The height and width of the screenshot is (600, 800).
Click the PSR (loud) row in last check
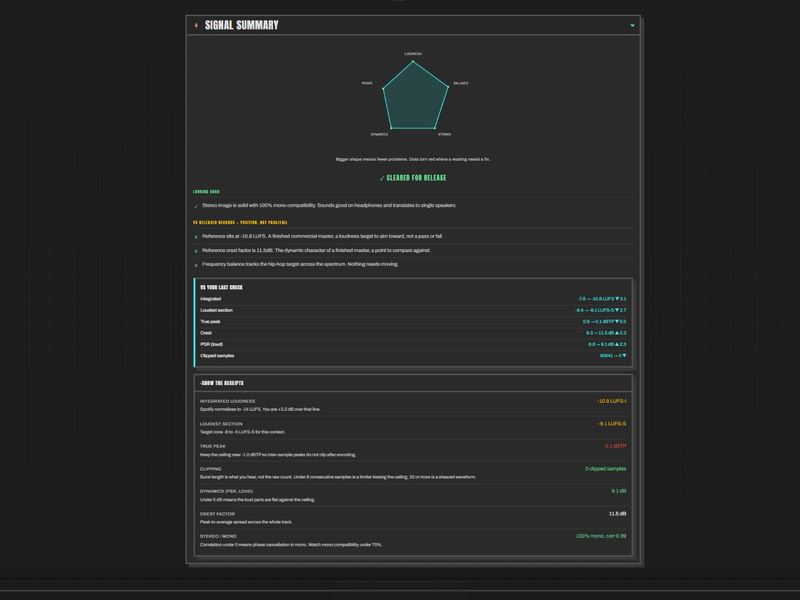click(413, 344)
